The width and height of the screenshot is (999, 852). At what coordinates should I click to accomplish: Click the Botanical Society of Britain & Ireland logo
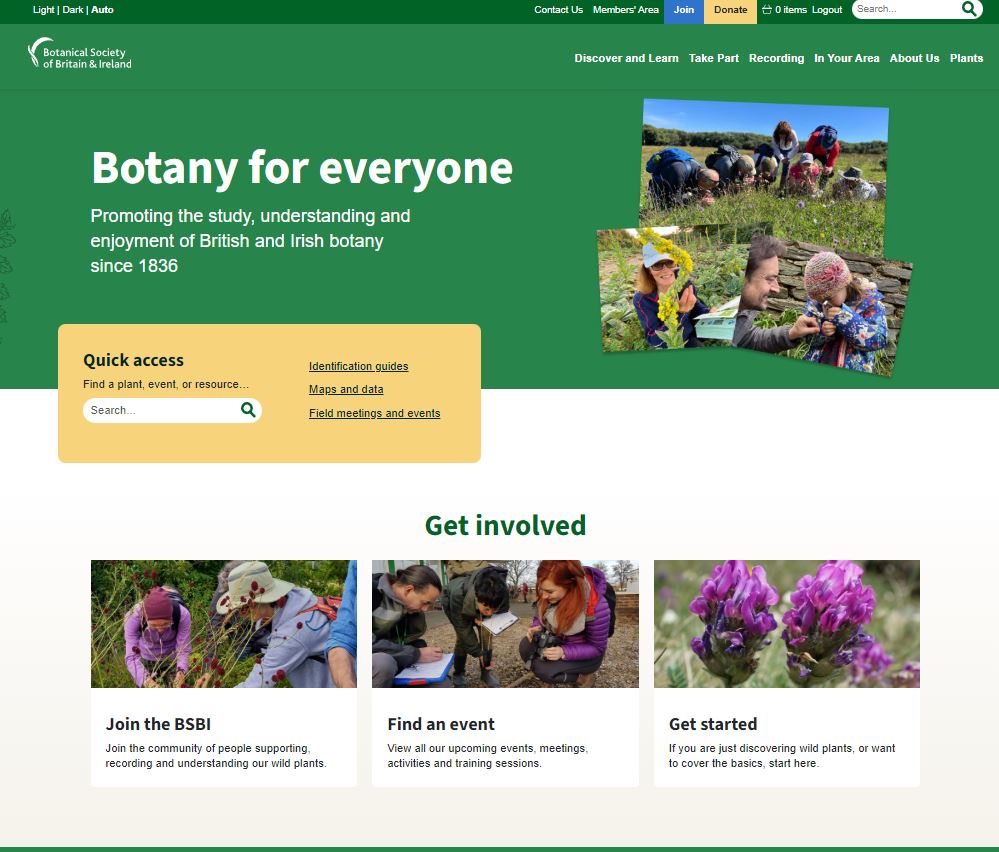click(80, 54)
